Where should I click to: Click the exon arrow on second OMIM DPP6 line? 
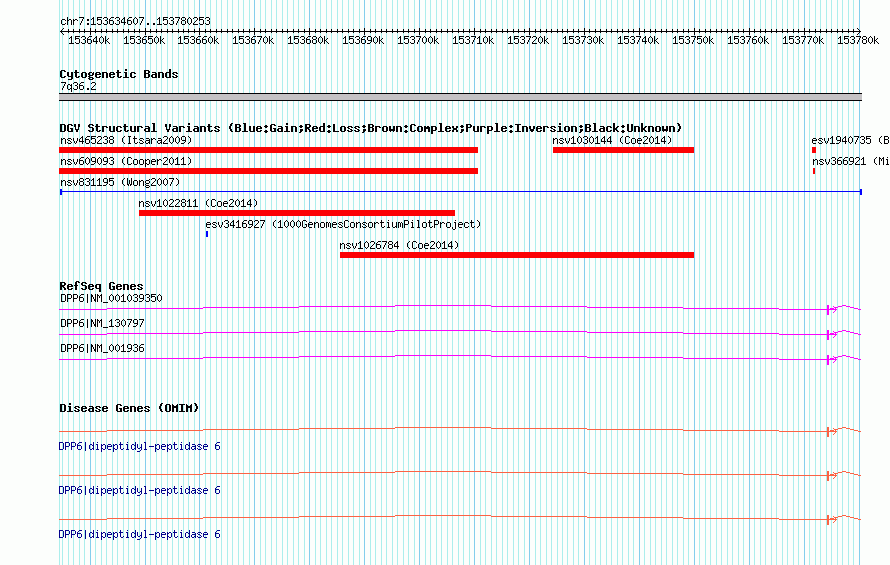click(x=832, y=475)
